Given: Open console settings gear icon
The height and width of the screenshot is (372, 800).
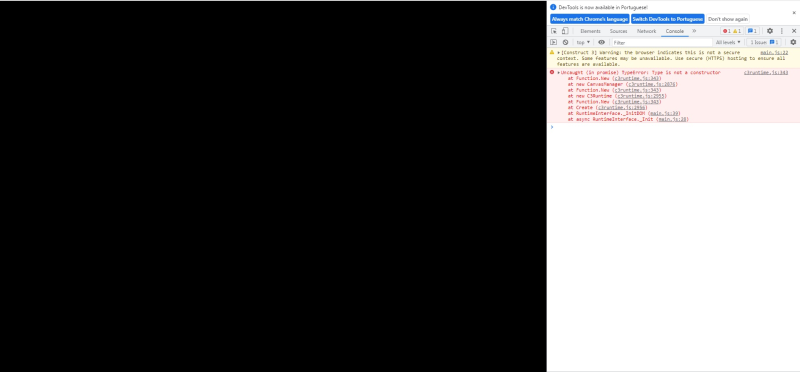Looking at the screenshot, I should point(793,42).
